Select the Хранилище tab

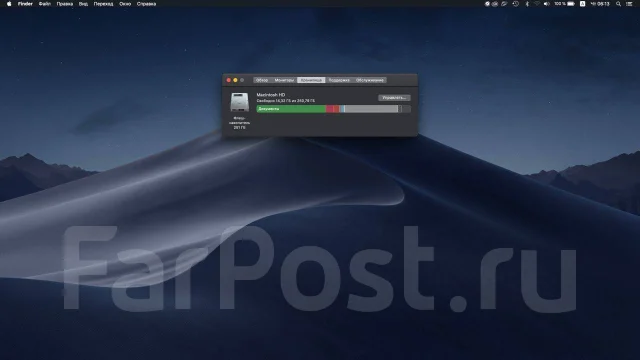311,80
